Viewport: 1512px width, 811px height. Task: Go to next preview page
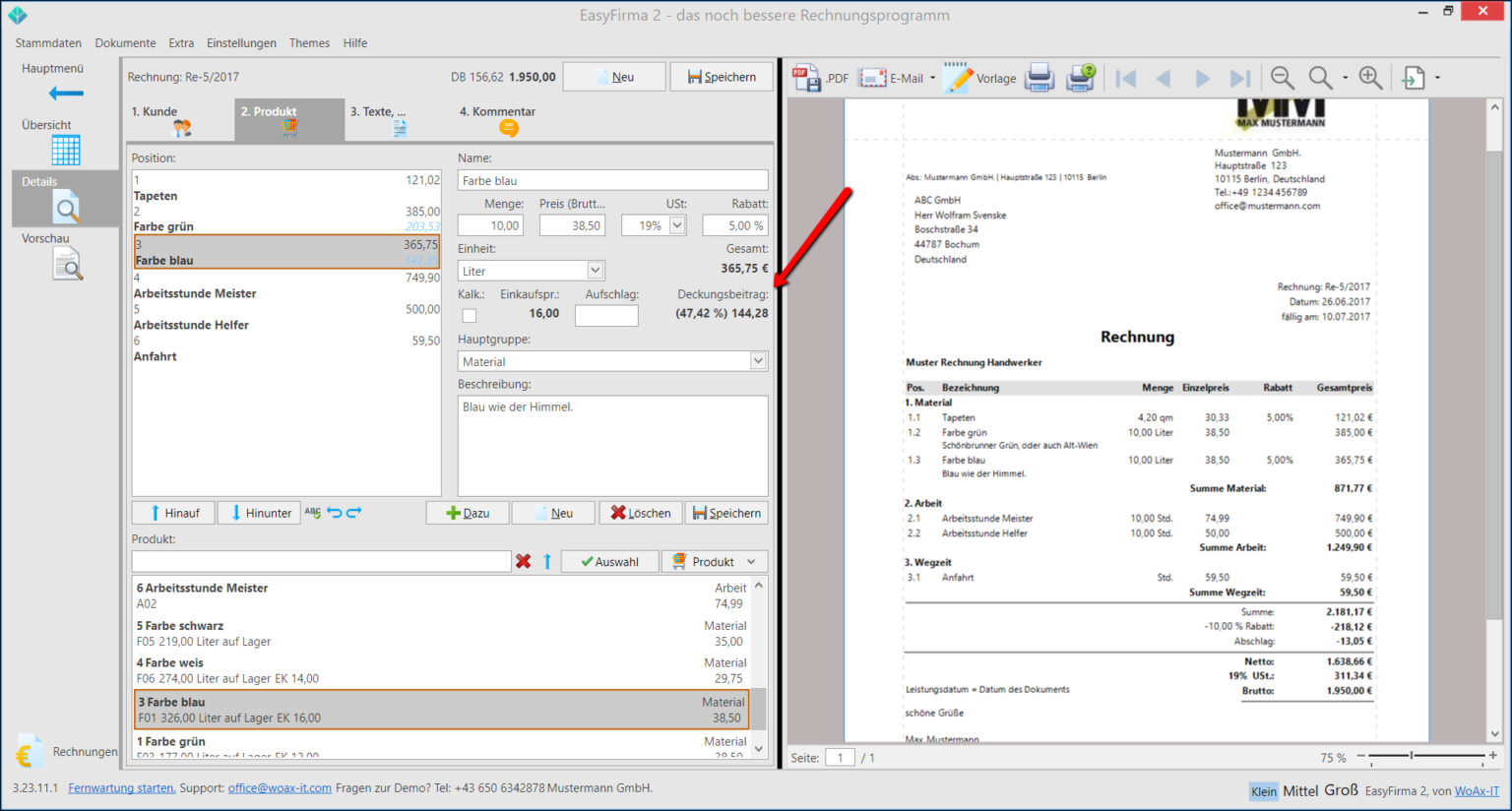pyautogui.click(x=1202, y=78)
